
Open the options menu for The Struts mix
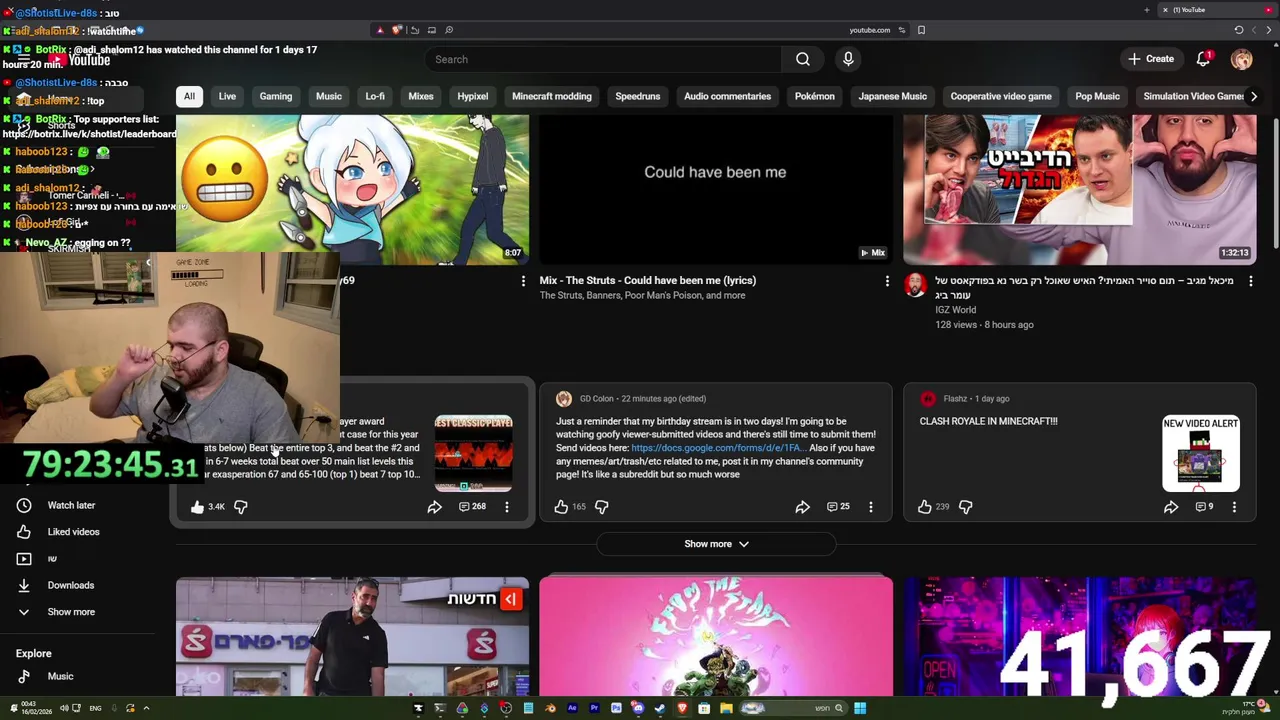click(x=887, y=281)
